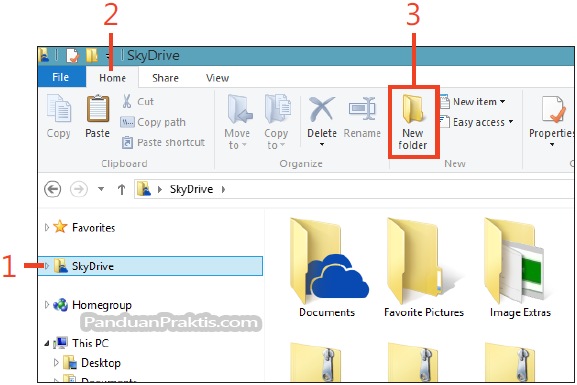Select the Favorite Pictures folder
The image size is (577, 385).
click(424, 268)
